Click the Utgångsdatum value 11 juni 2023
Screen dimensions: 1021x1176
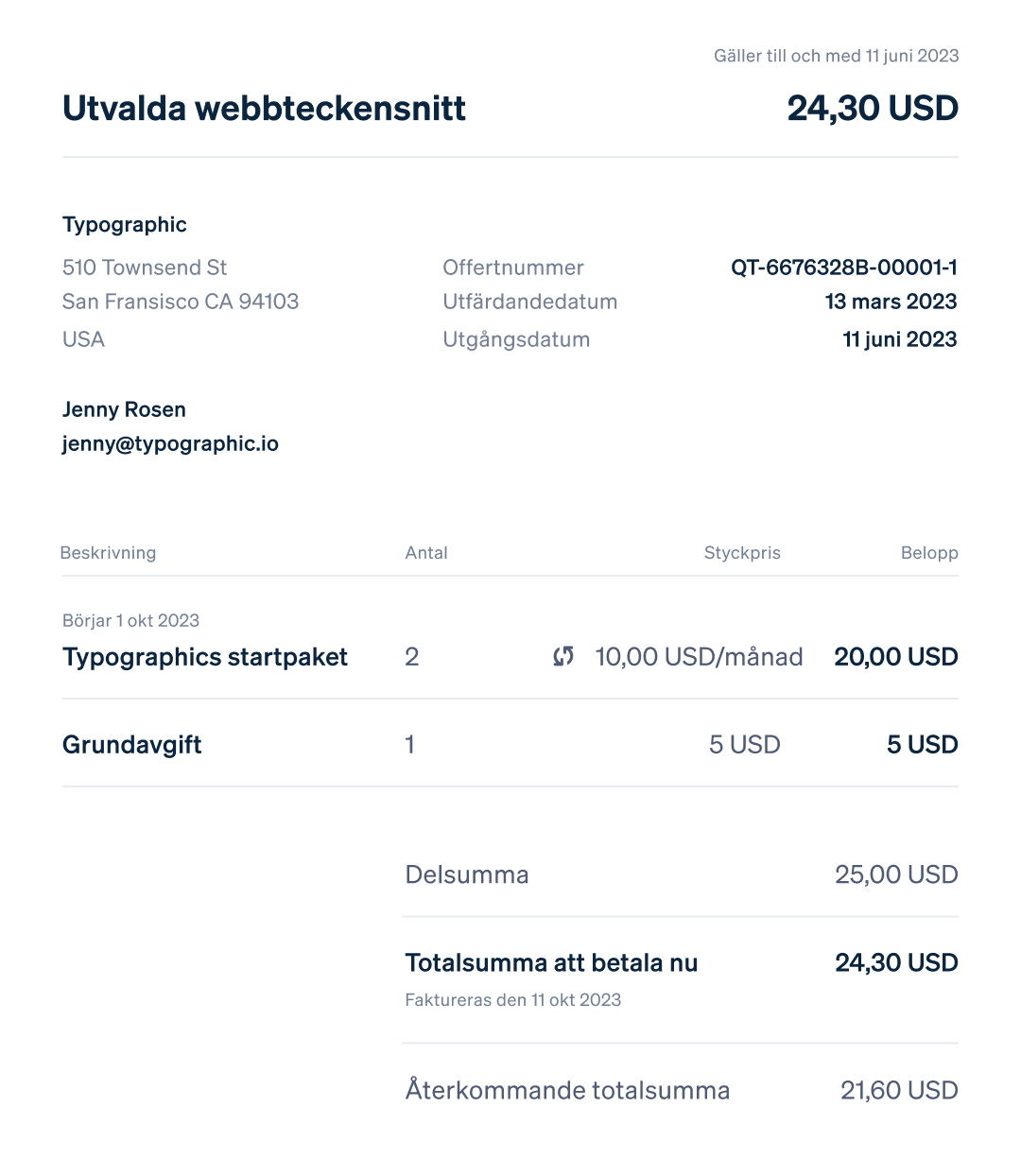(900, 339)
